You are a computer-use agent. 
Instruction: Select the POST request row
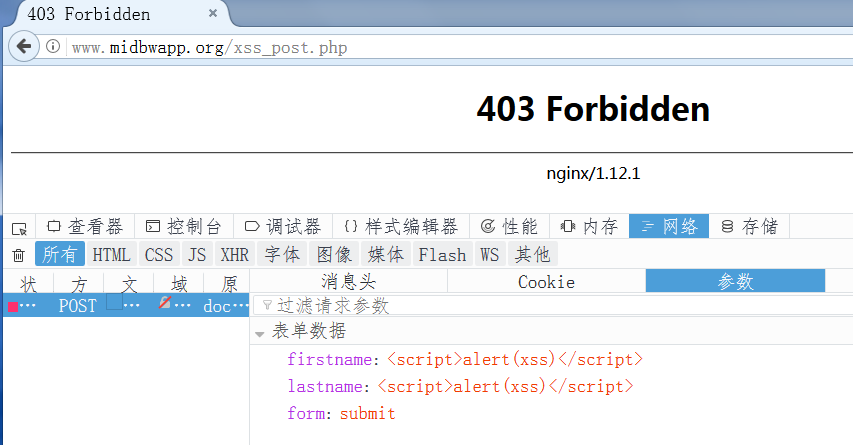click(126, 306)
